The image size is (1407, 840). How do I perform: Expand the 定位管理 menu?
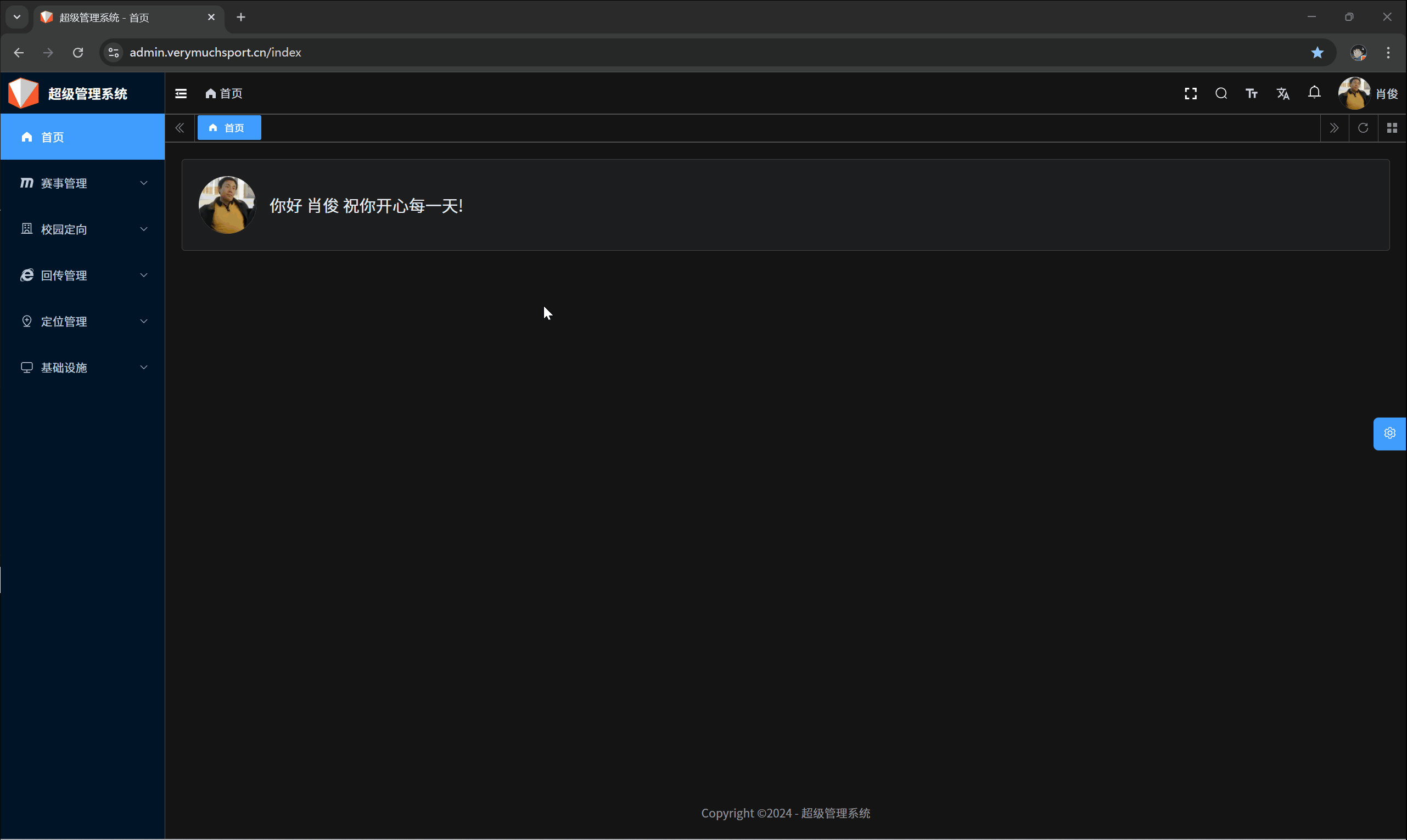tap(83, 322)
